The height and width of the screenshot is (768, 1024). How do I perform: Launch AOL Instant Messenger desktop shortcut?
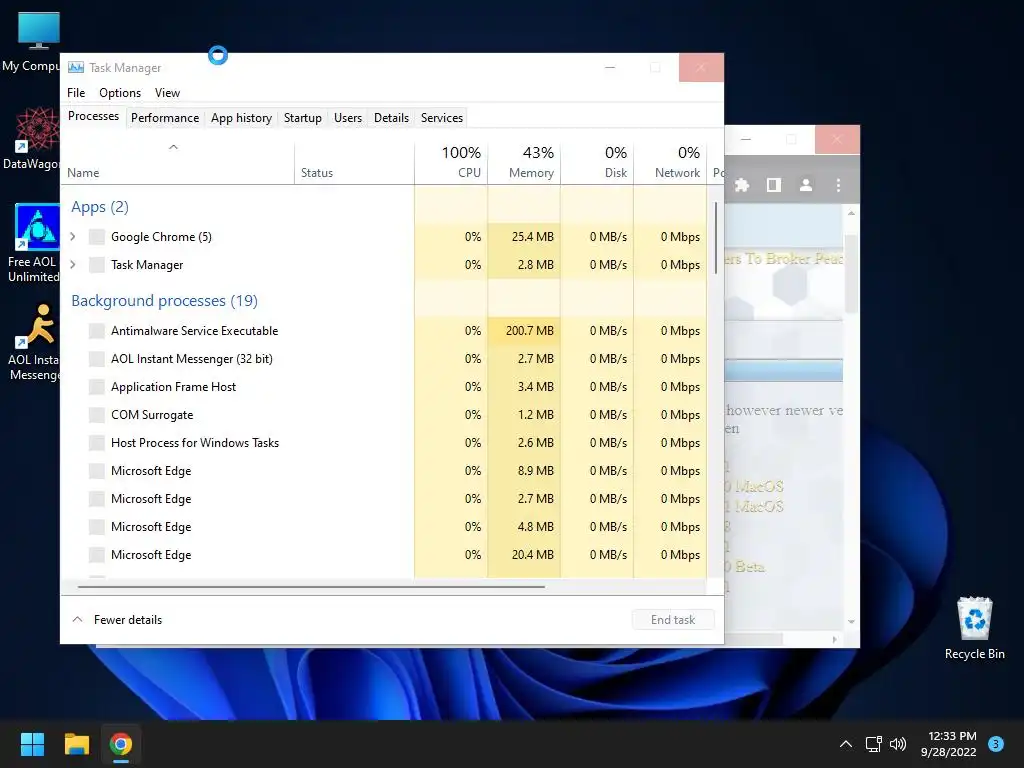38,342
